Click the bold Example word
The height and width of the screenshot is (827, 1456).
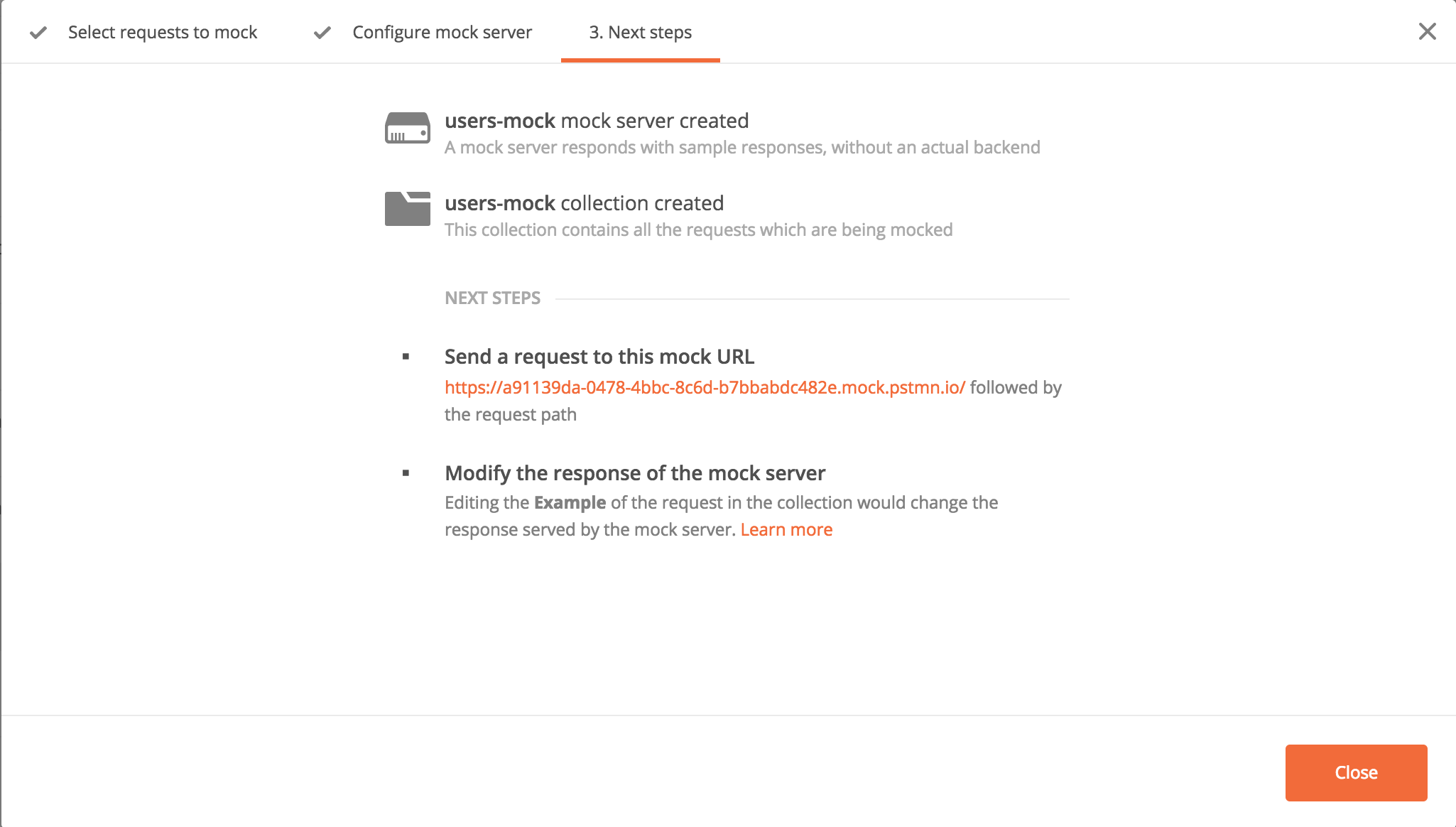pyautogui.click(x=570, y=502)
